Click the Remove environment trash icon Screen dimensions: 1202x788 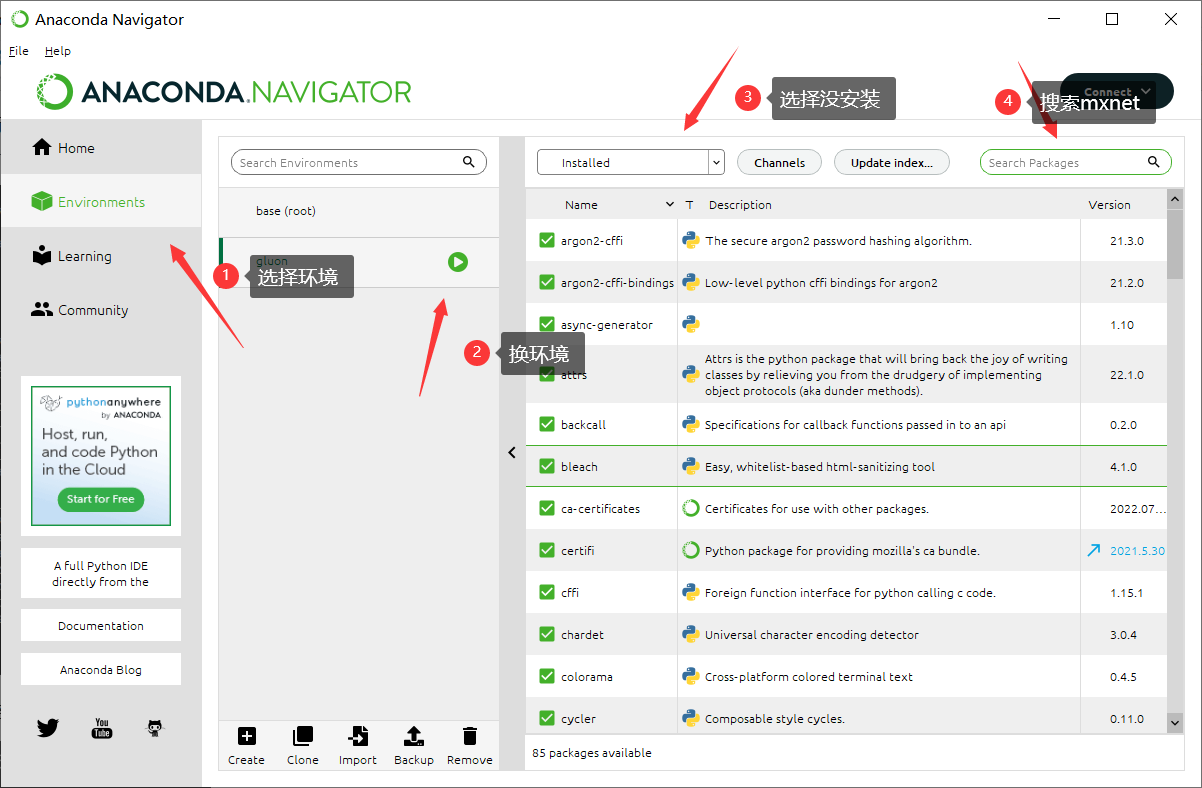tap(469, 737)
